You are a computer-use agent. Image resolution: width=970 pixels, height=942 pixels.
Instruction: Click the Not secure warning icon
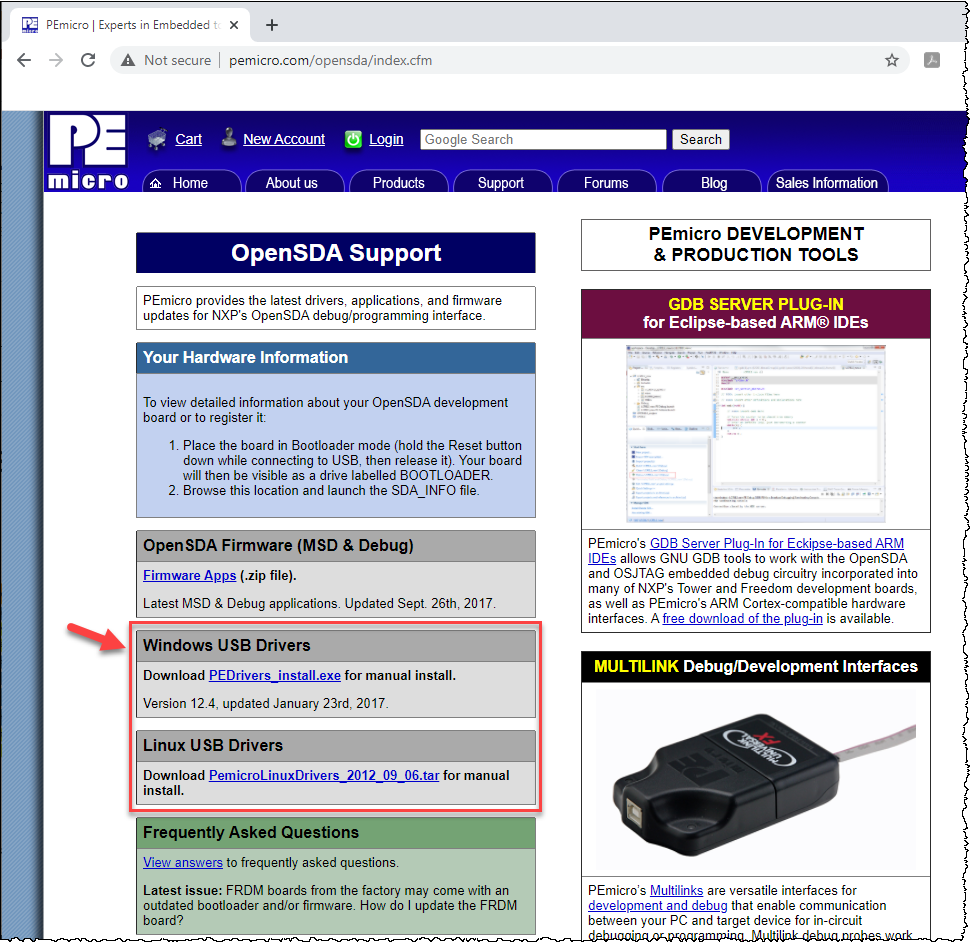(x=128, y=60)
